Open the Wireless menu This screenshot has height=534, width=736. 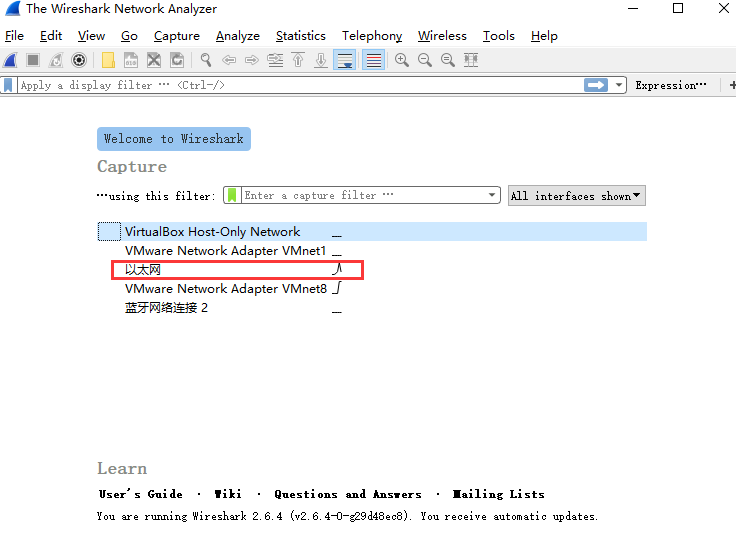click(x=442, y=36)
